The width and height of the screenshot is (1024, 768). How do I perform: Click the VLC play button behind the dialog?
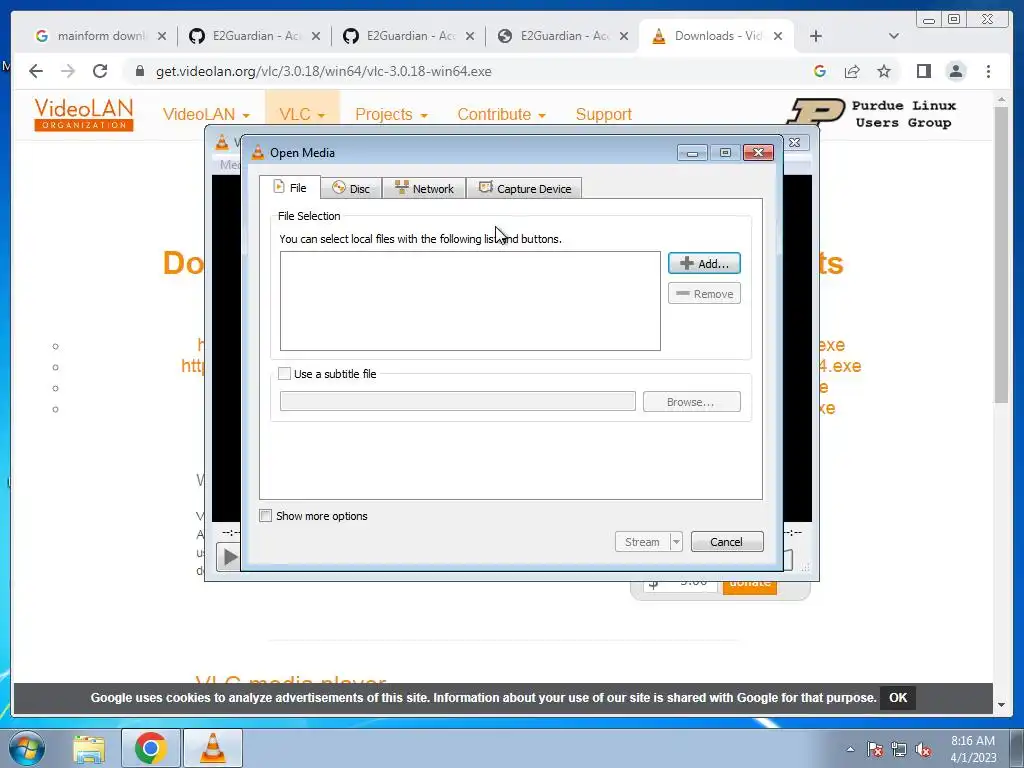(229, 557)
